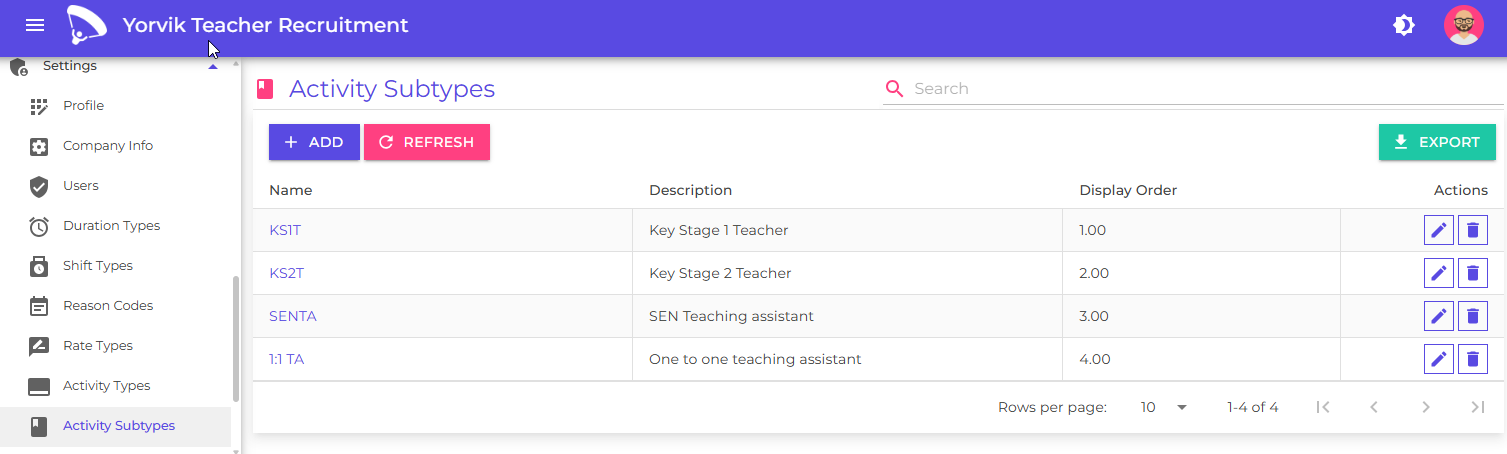Open the 1:1 TA subtype link

point(286,359)
